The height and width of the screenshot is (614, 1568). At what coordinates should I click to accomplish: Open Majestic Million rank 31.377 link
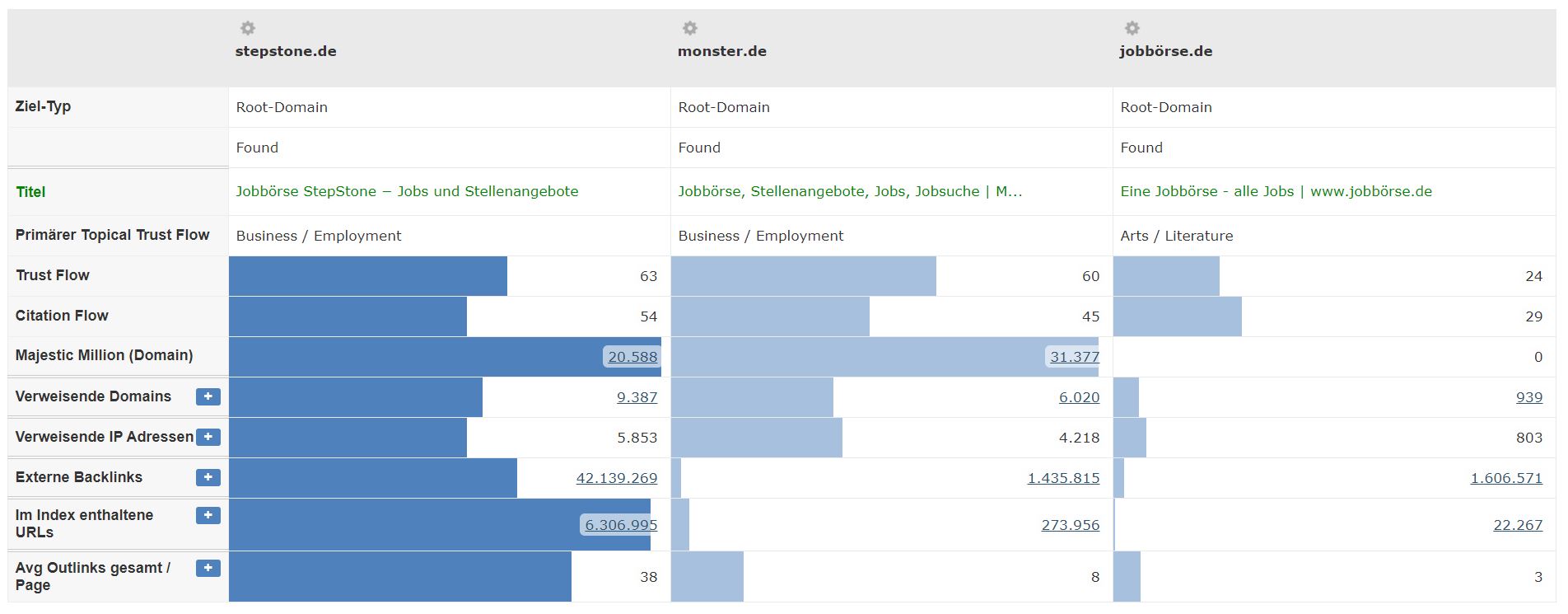pos(1075,357)
